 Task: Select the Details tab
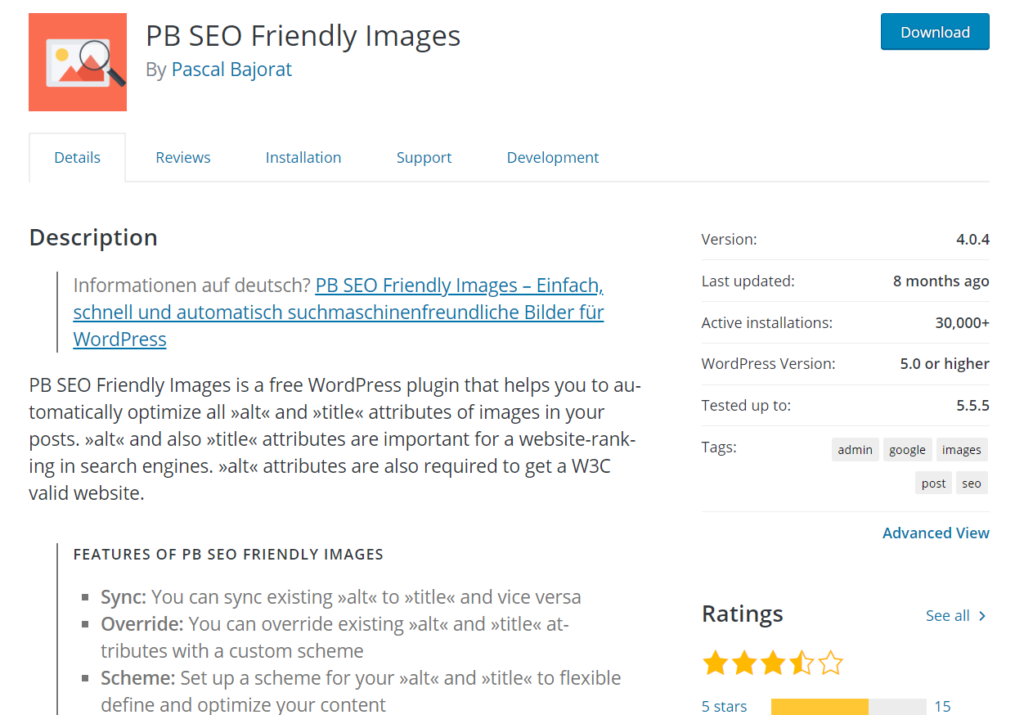(77, 157)
